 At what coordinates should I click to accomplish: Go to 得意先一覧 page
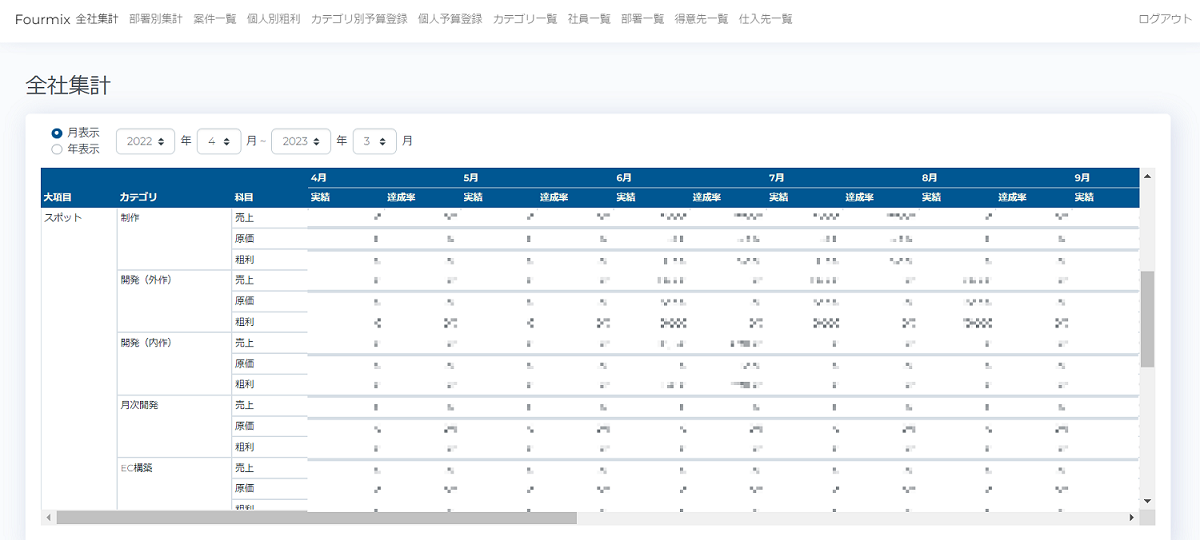pos(701,19)
